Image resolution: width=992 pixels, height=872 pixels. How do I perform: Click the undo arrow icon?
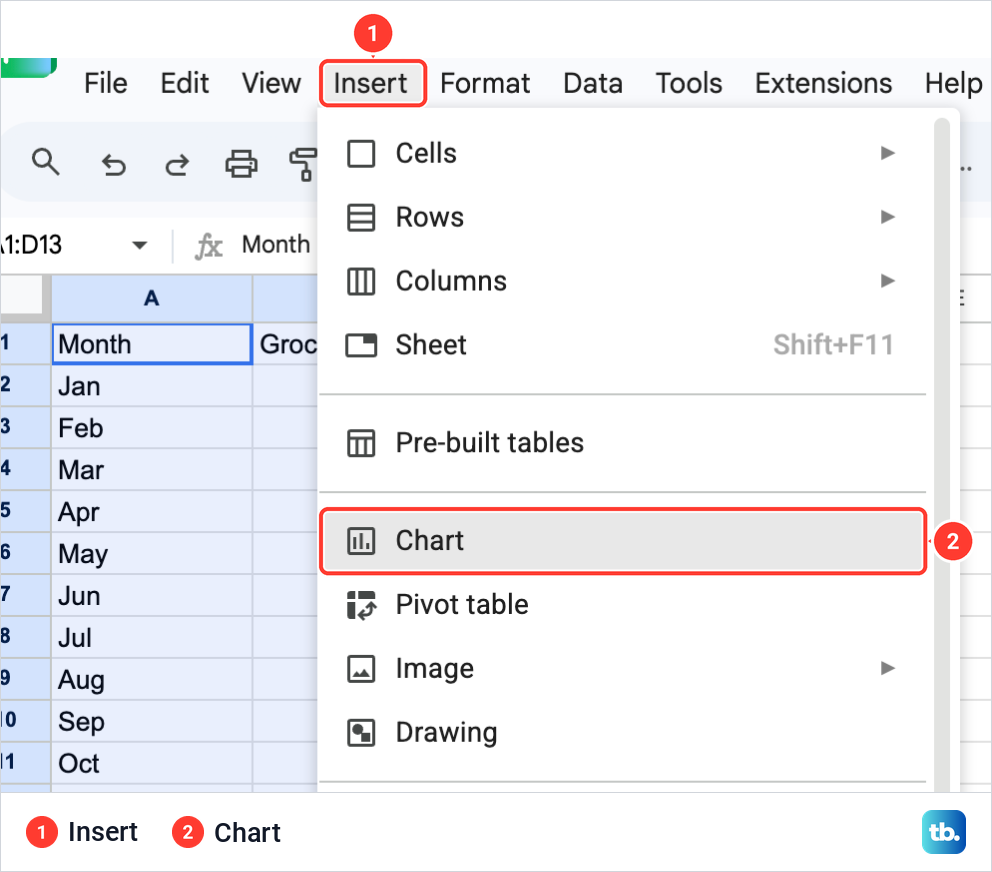[114, 165]
